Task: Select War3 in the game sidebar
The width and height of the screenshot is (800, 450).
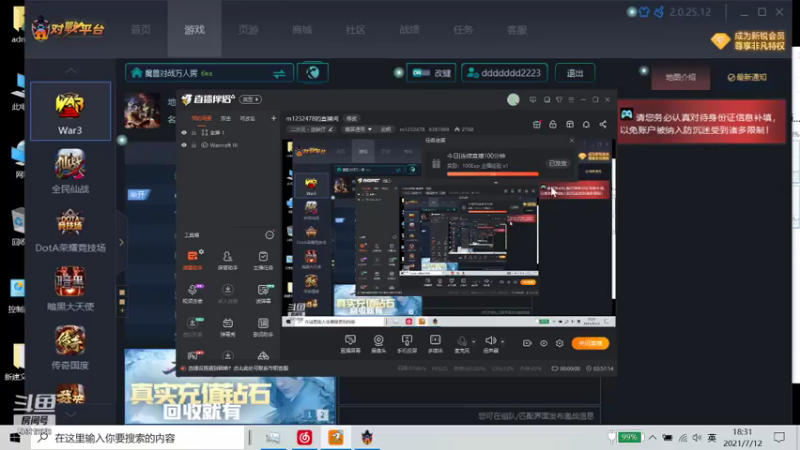Action: [x=70, y=111]
